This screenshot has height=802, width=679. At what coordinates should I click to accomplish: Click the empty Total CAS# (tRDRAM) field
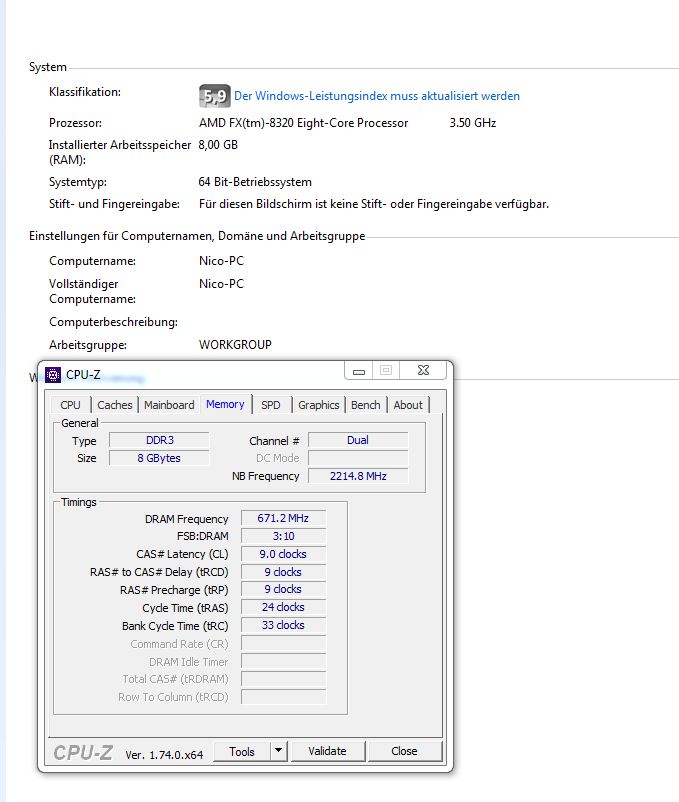(x=283, y=679)
